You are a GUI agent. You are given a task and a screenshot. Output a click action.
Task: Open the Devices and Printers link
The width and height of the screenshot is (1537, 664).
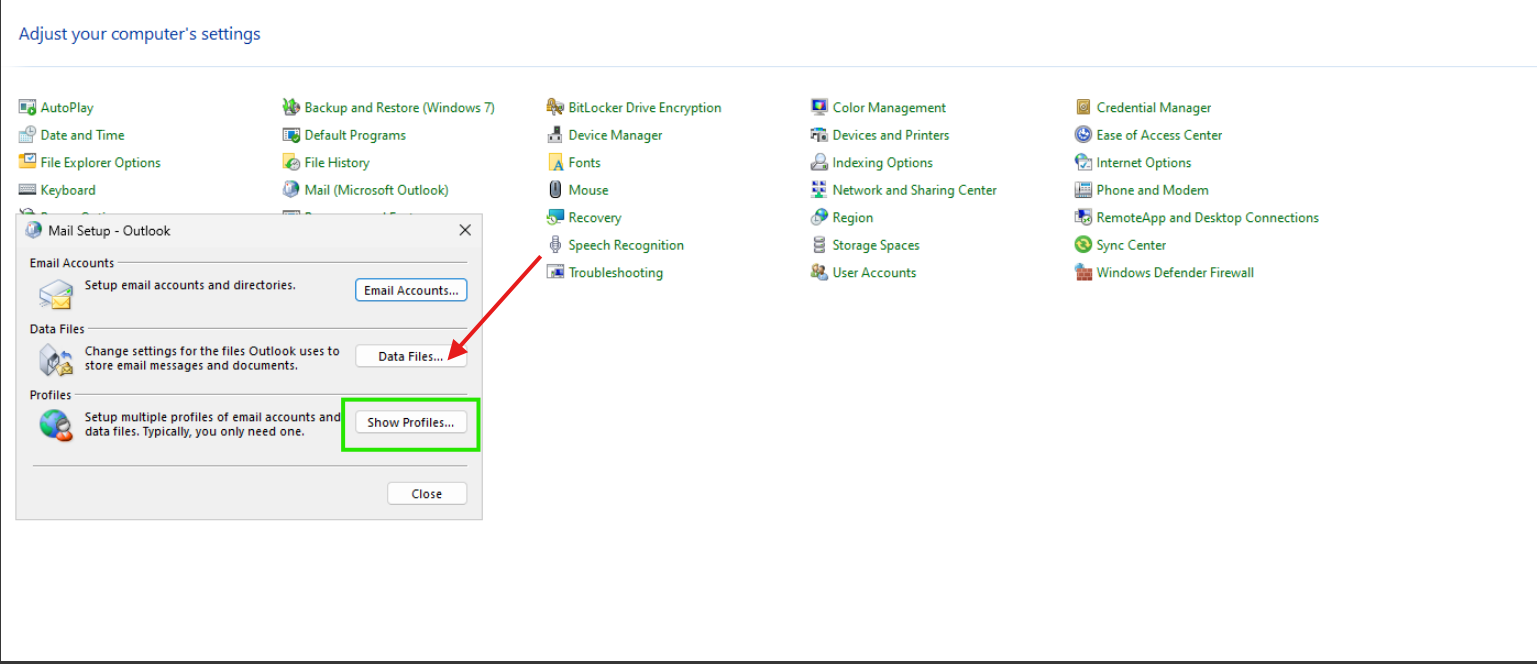pyautogui.click(x=891, y=135)
